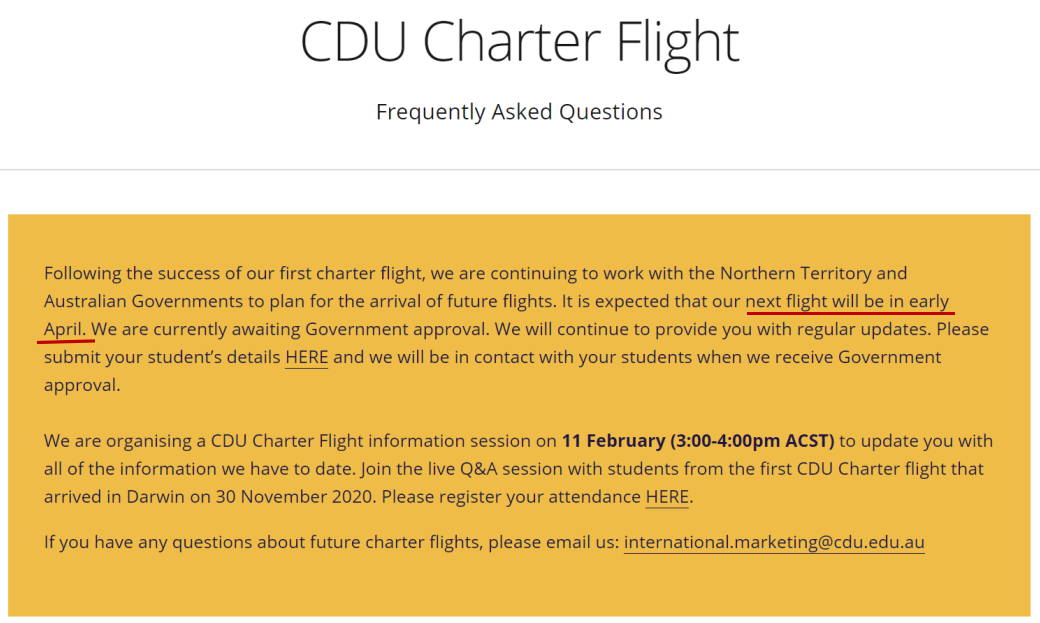Click the text '30 November 2020'
The height and width of the screenshot is (623, 1040).
click(x=294, y=497)
